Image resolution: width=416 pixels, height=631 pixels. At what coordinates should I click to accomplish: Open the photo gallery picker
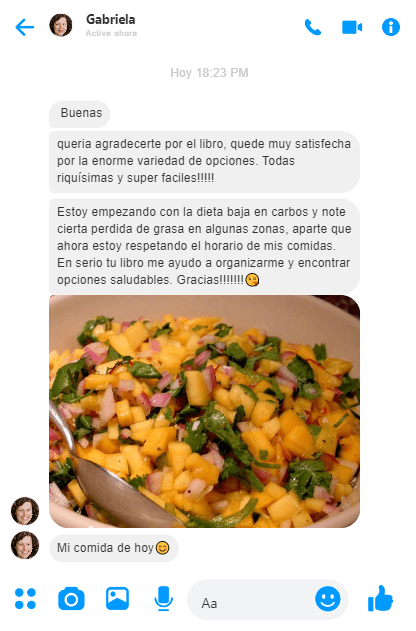pos(117,598)
